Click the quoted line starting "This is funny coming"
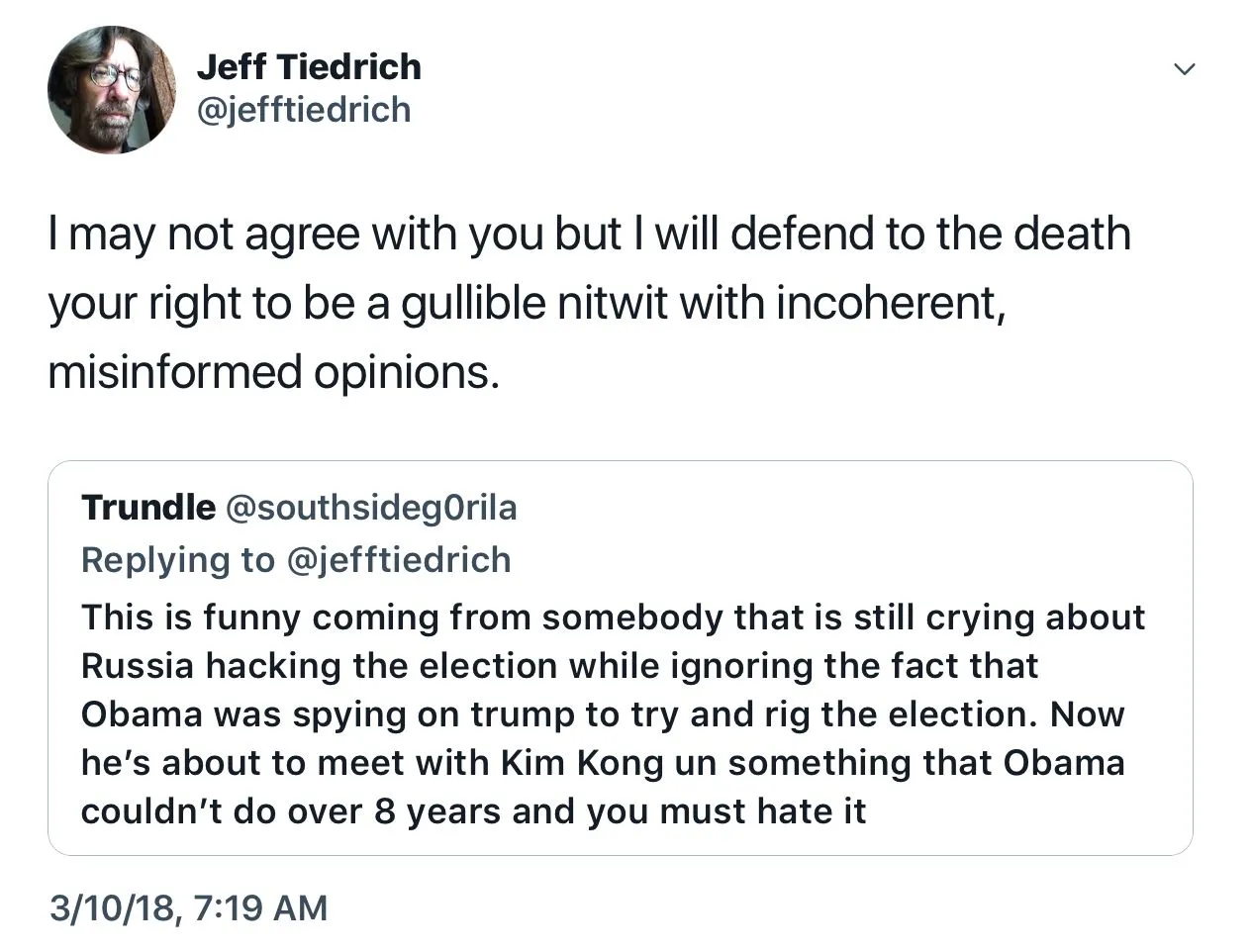The width and height of the screenshot is (1252, 952). [x=613, y=617]
